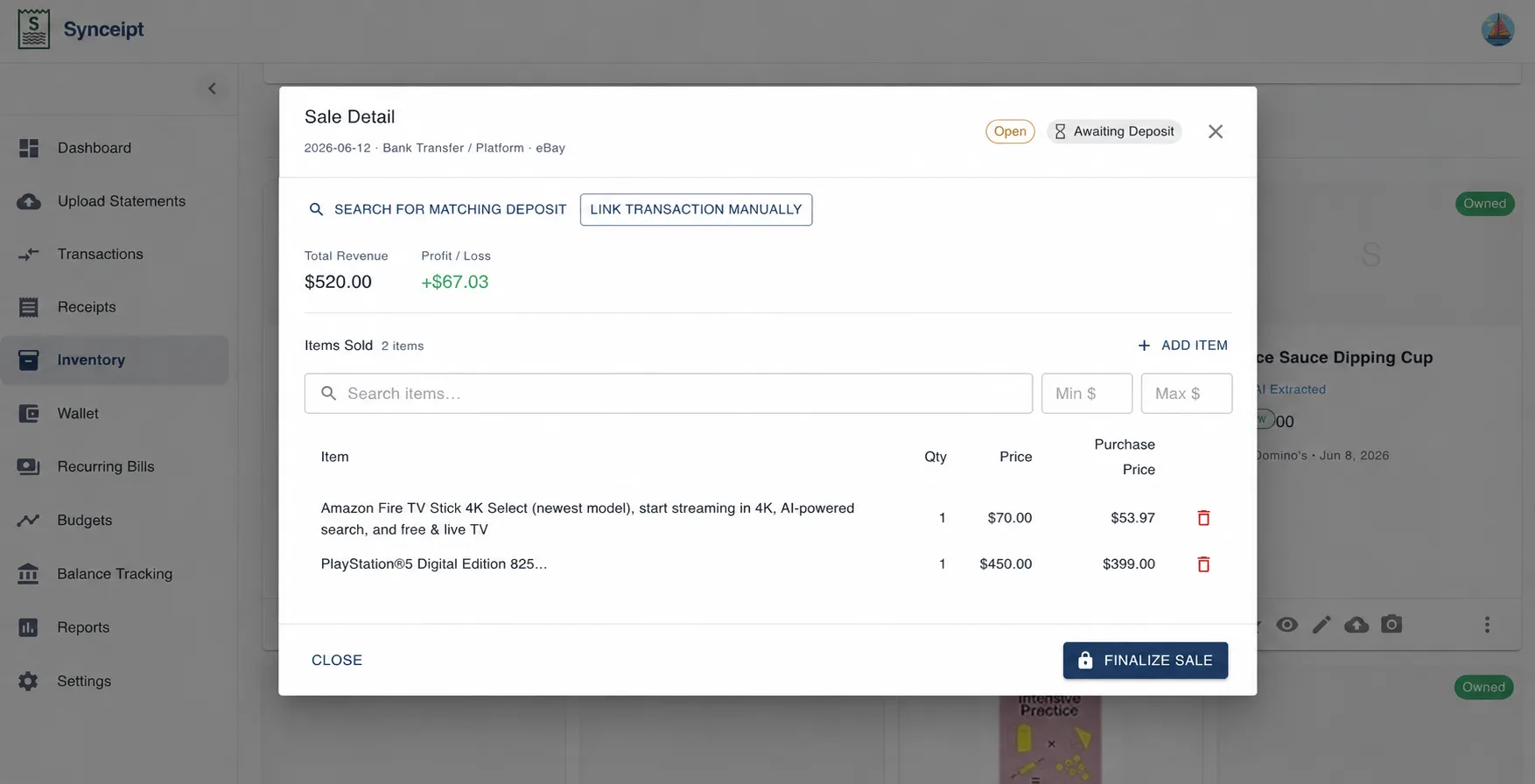1535x784 pixels.
Task: Delete the PlayStation 5 Digital Edition item
Action: (1203, 564)
